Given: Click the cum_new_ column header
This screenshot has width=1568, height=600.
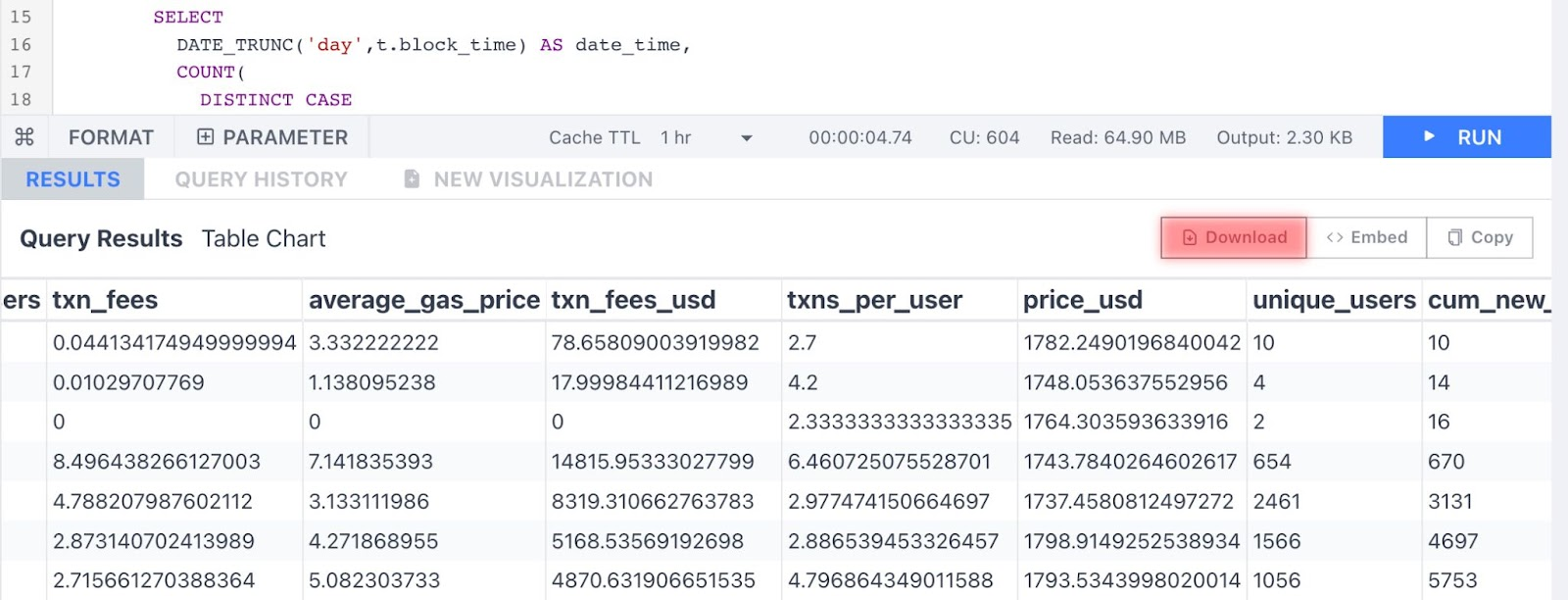Looking at the screenshot, I should click(x=1489, y=300).
